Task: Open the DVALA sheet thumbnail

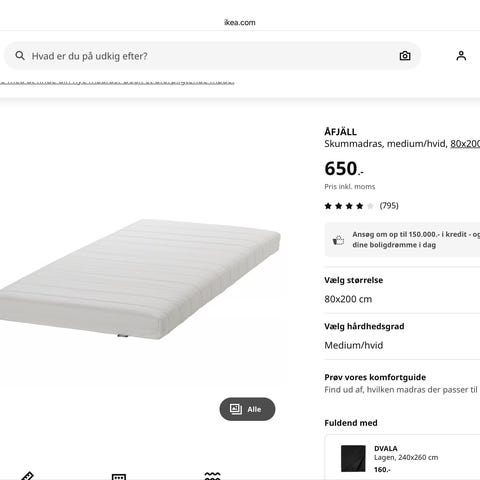Action: coord(353,459)
